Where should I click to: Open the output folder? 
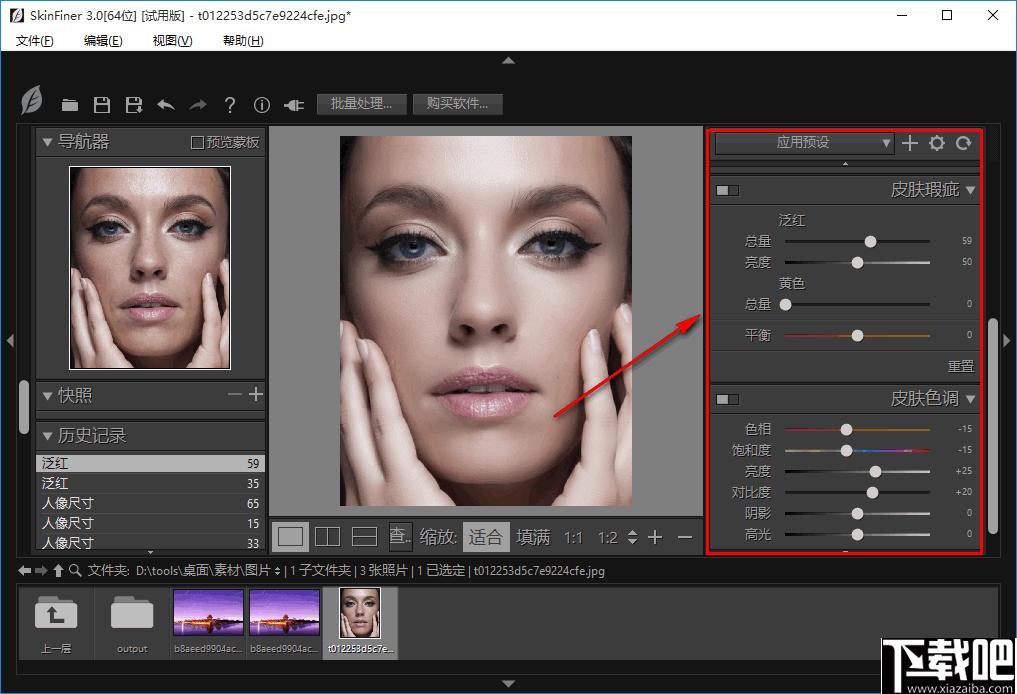point(132,623)
